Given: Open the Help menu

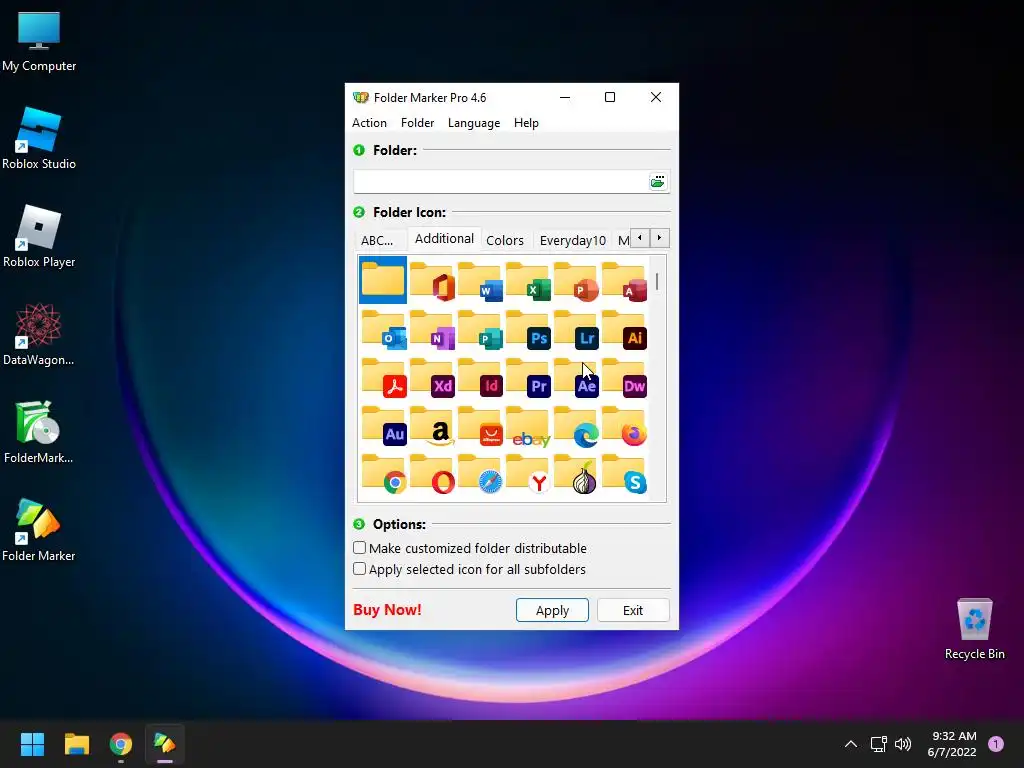Looking at the screenshot, I should tap(526, 123).
